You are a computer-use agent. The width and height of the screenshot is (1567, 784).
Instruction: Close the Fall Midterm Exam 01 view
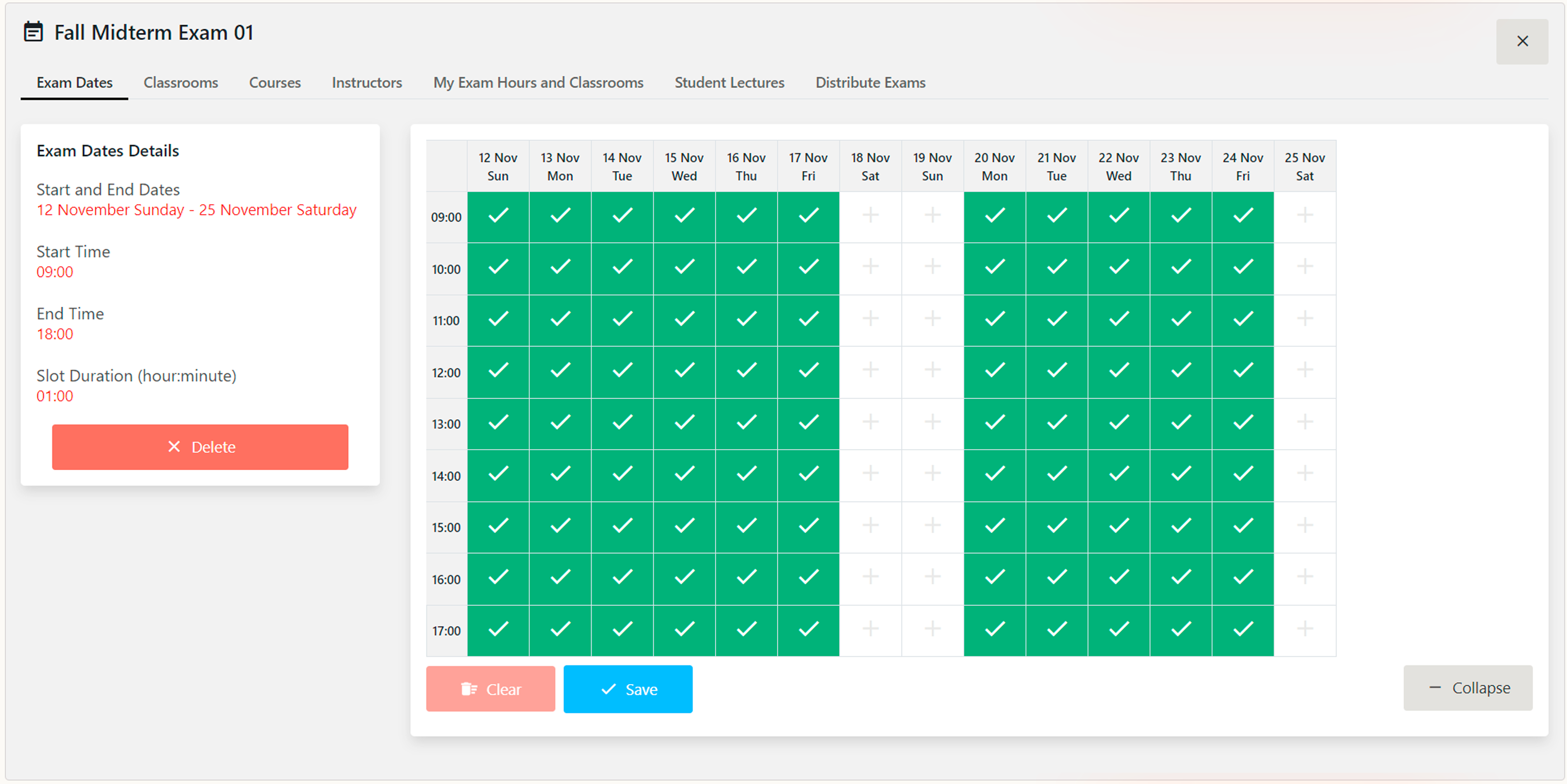(1522, 41)
